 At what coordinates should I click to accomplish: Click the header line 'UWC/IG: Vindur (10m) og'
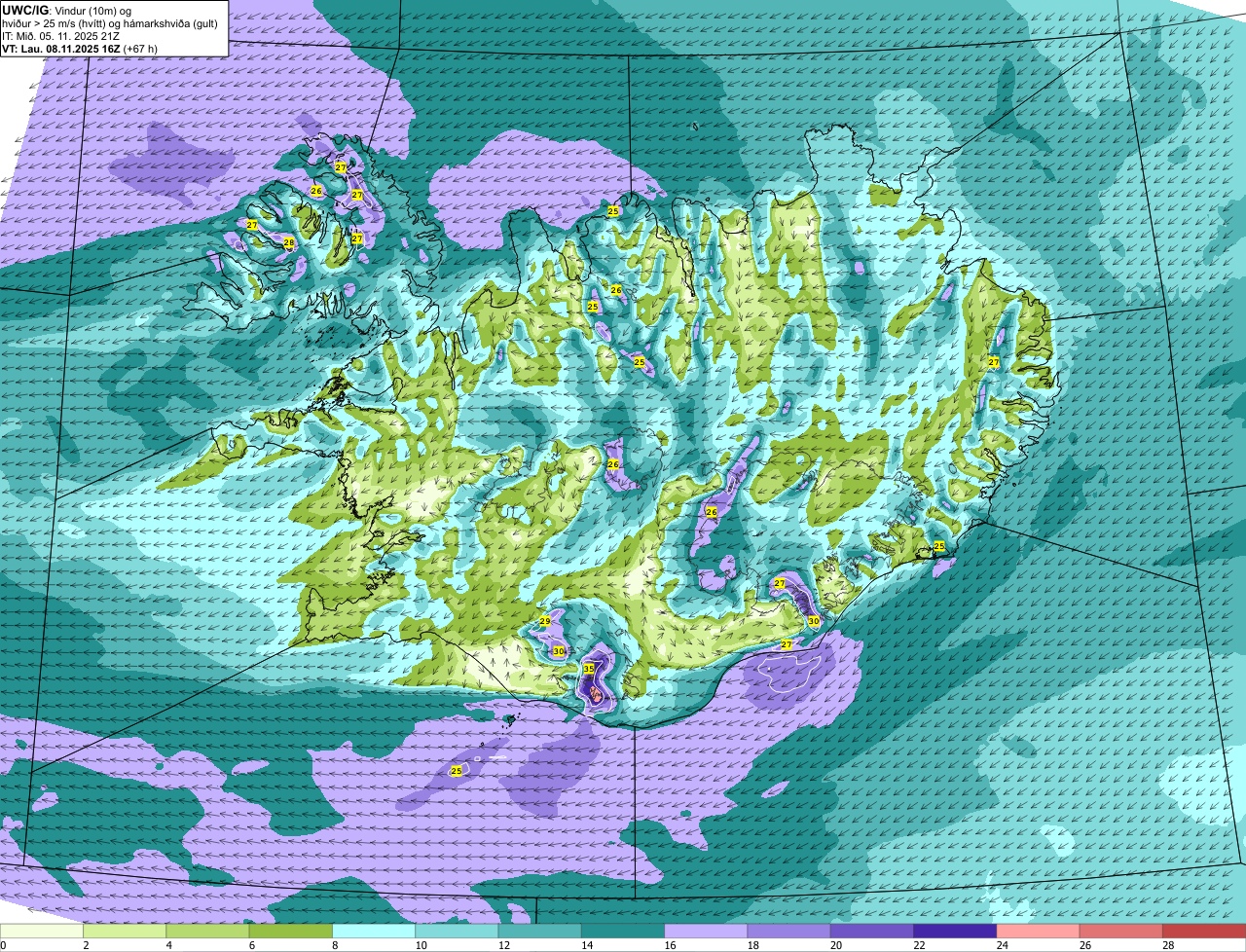coord(66,9)
